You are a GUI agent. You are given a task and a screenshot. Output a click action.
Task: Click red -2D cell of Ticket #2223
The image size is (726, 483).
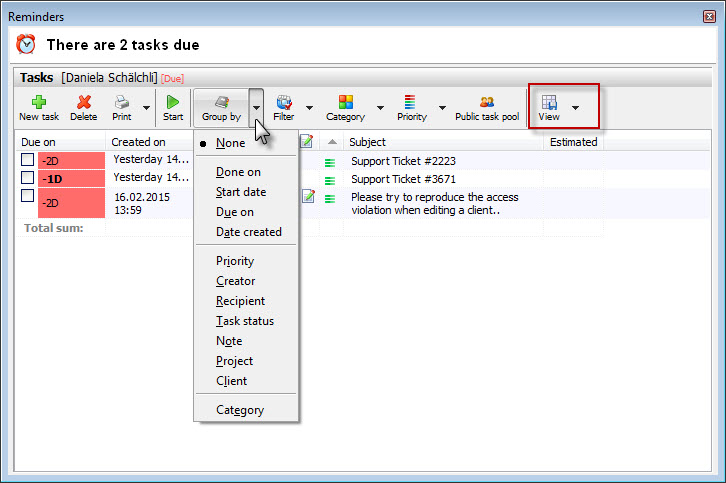click(71, 161)
